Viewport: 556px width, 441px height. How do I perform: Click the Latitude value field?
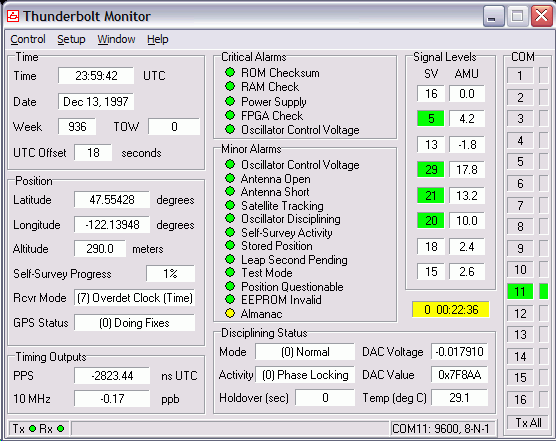tap(112, 200)
